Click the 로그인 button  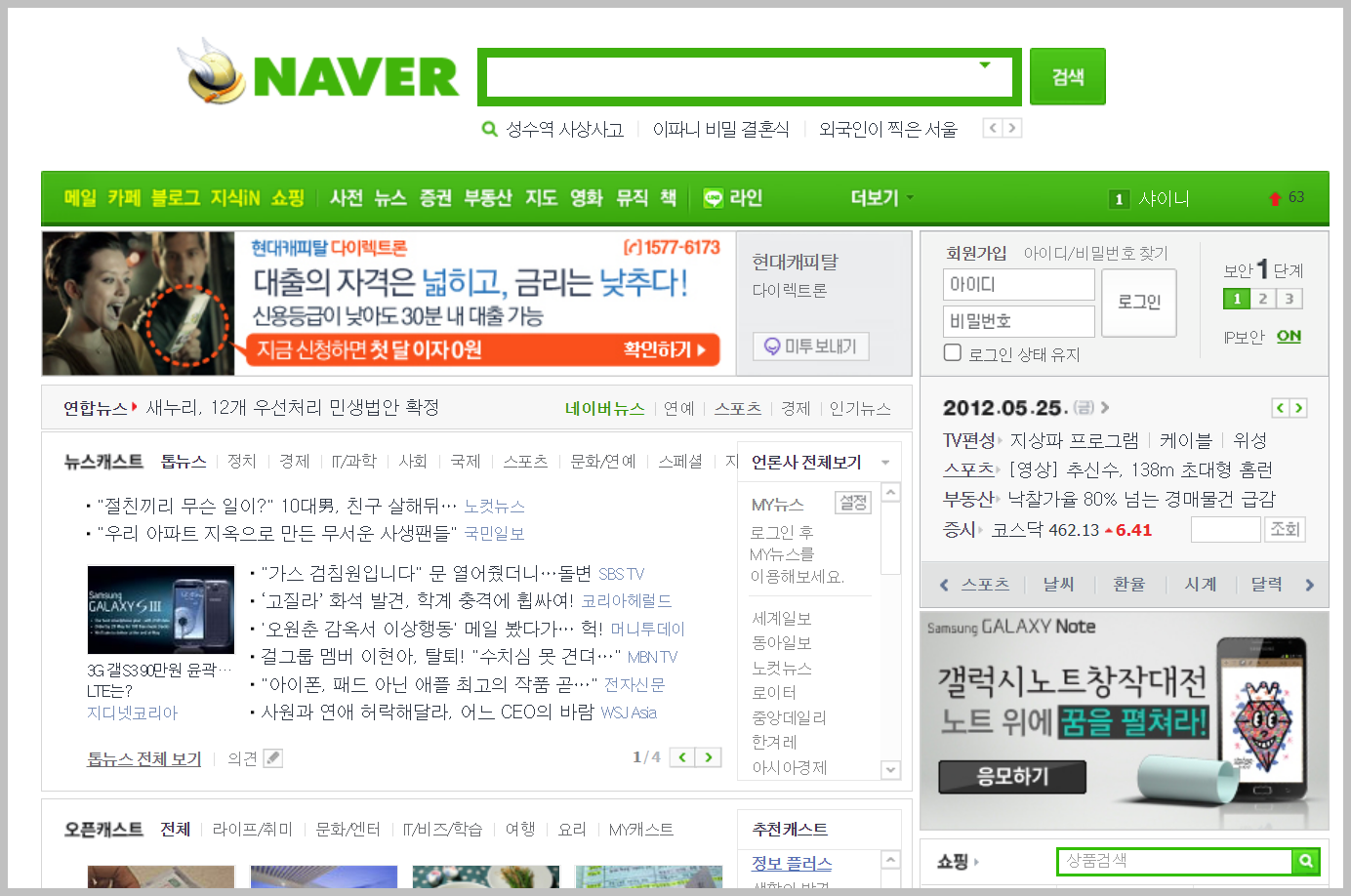pos(1139,303)
